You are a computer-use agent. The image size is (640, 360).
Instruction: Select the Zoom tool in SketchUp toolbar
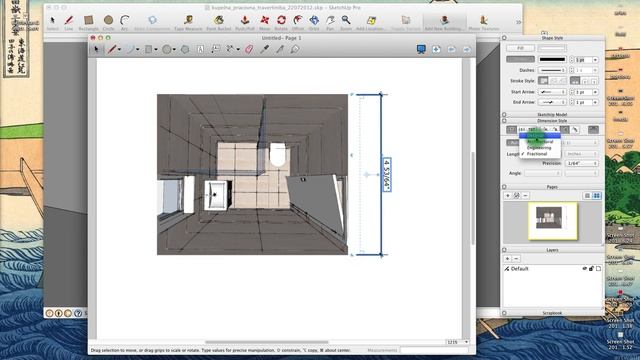[346, 22]
